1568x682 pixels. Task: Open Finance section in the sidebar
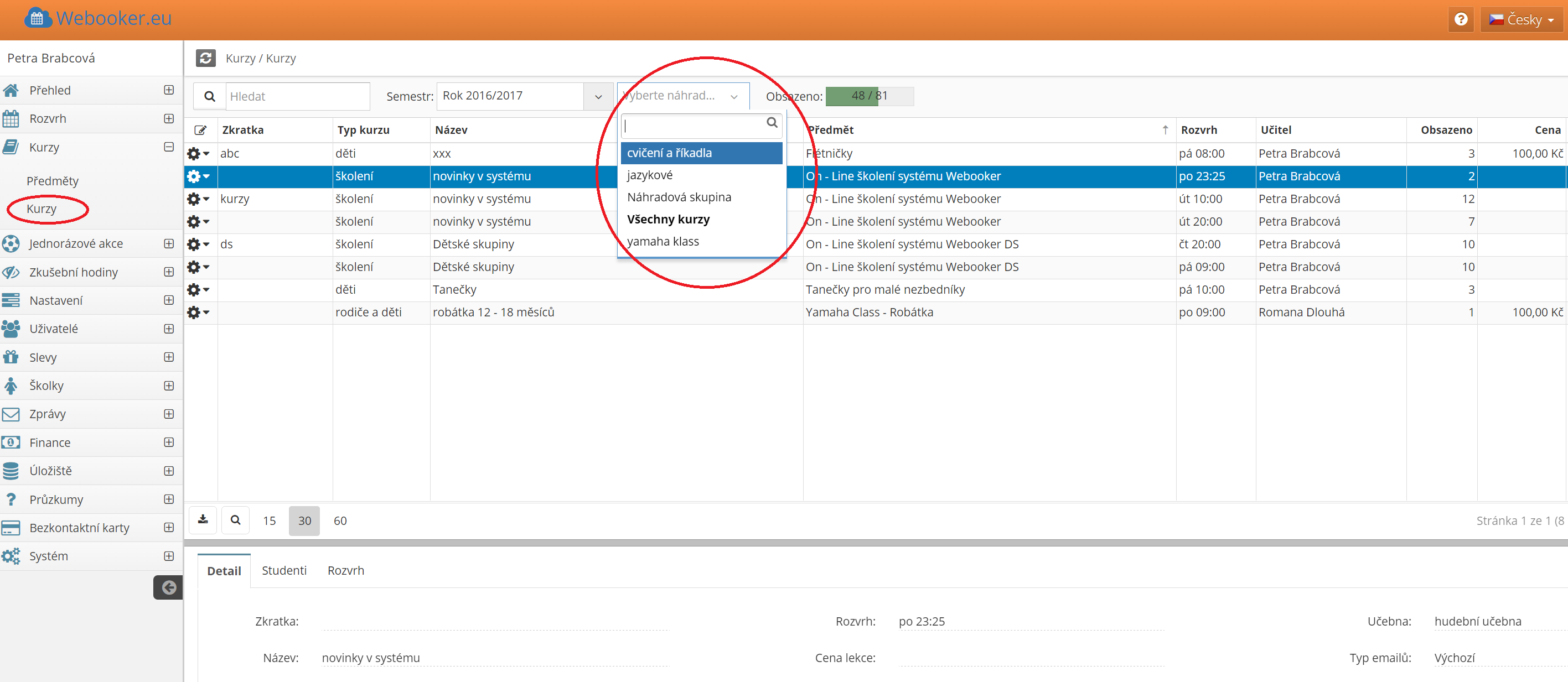click(50, 442)
